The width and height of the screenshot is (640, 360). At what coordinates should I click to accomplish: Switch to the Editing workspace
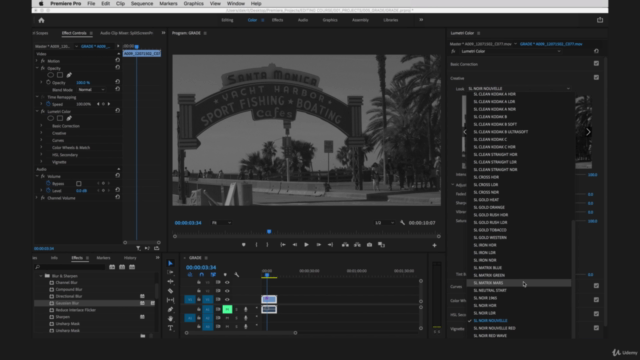[227, 20]
